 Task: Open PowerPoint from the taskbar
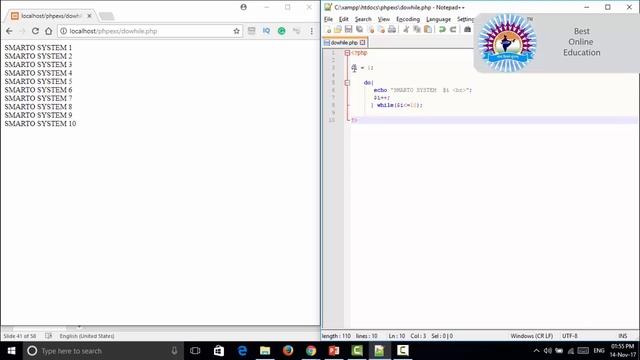(334, 351)
